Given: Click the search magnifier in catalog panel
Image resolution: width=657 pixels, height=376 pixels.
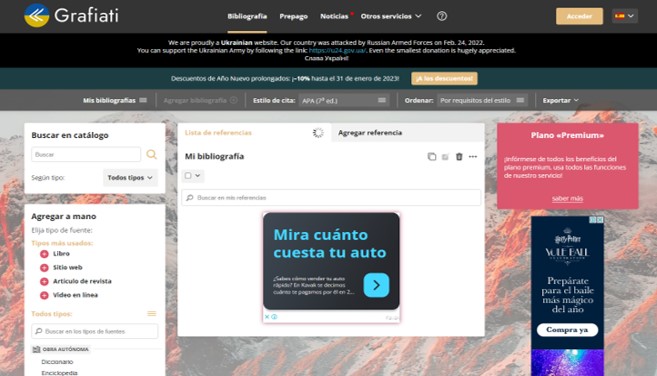Looking at the screenshot, I should (151, 154).
